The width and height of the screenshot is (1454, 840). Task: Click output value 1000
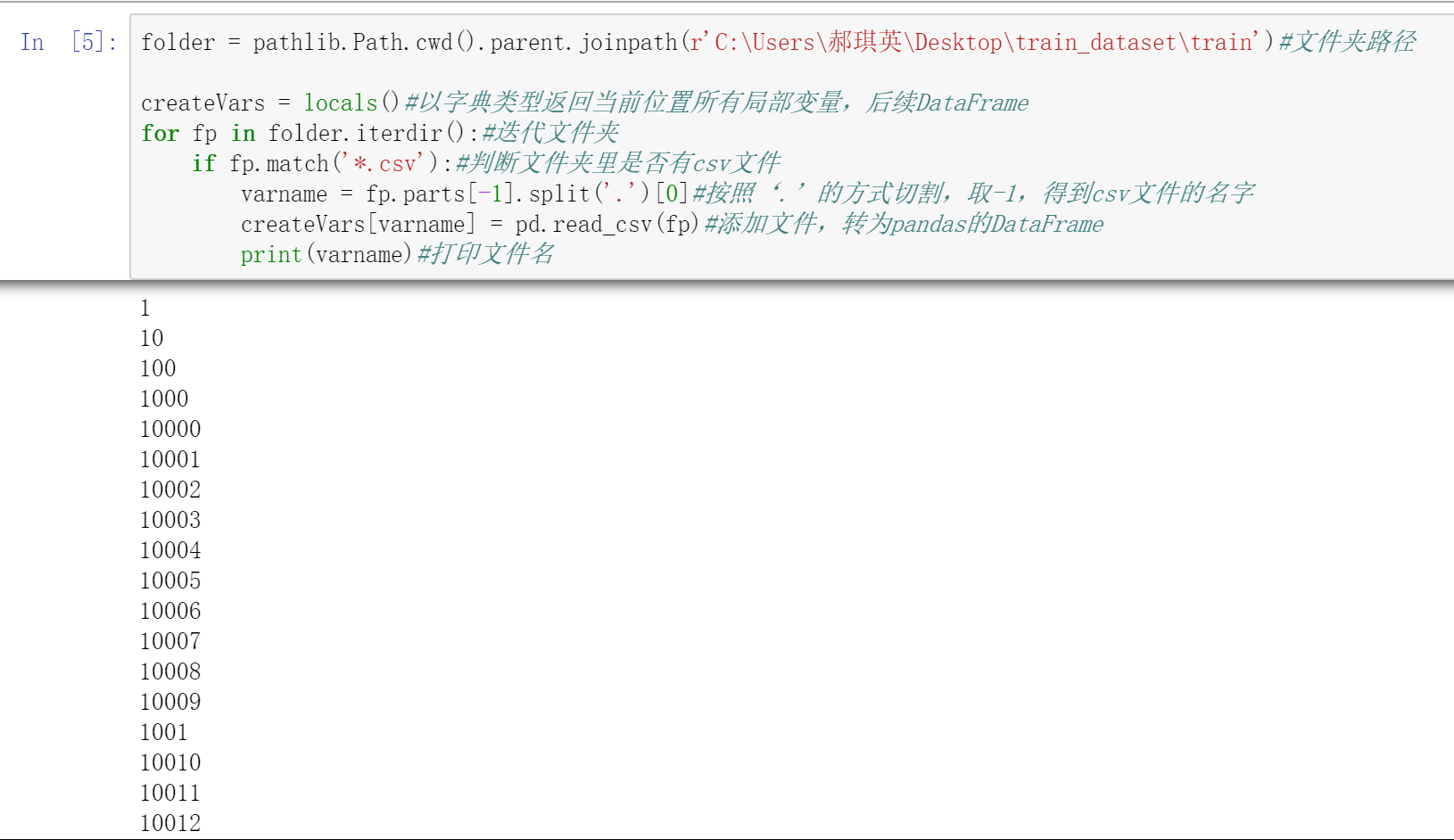click(x=164, y=399)
